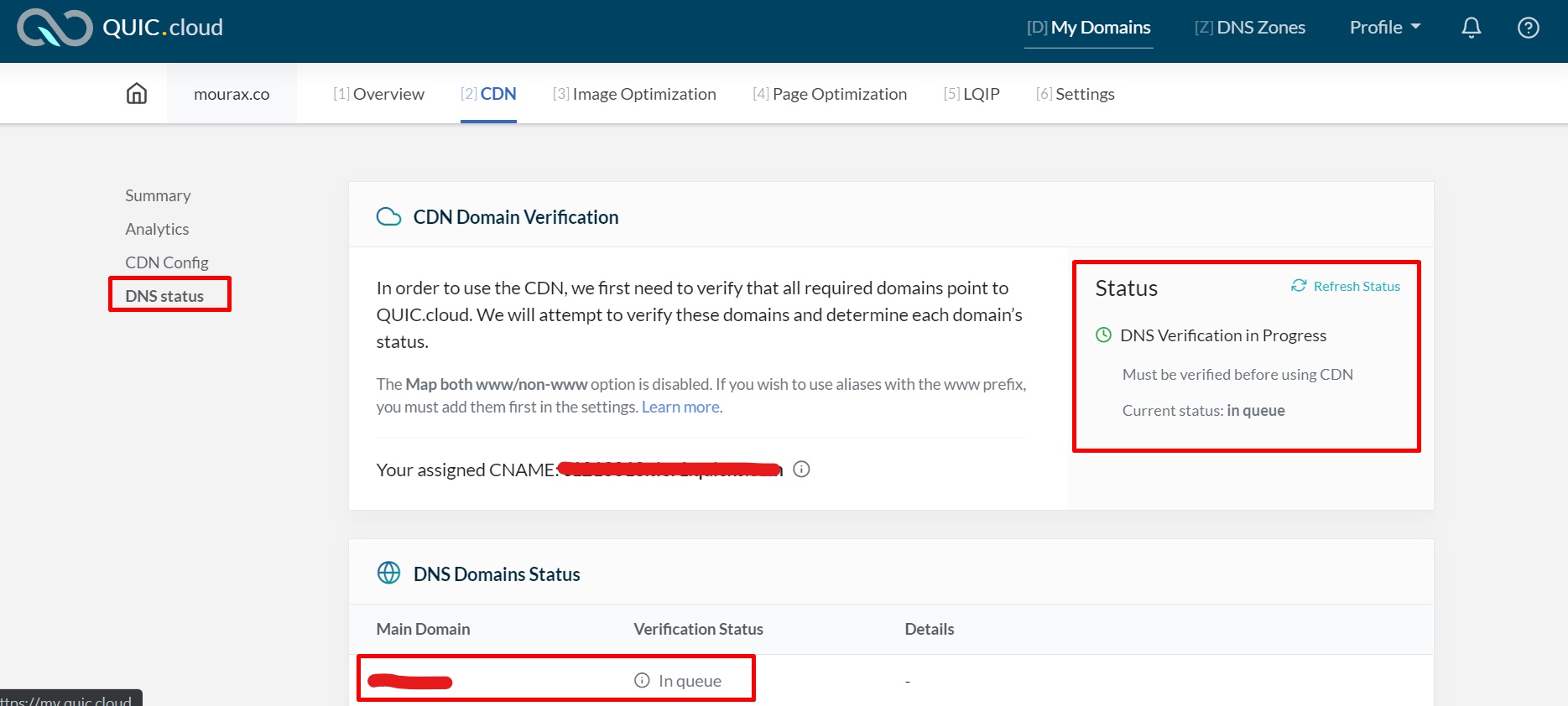The height and width of the screenshot is (706, 1568).
Task: Click the In queue info icon
Action: point(642,680)
